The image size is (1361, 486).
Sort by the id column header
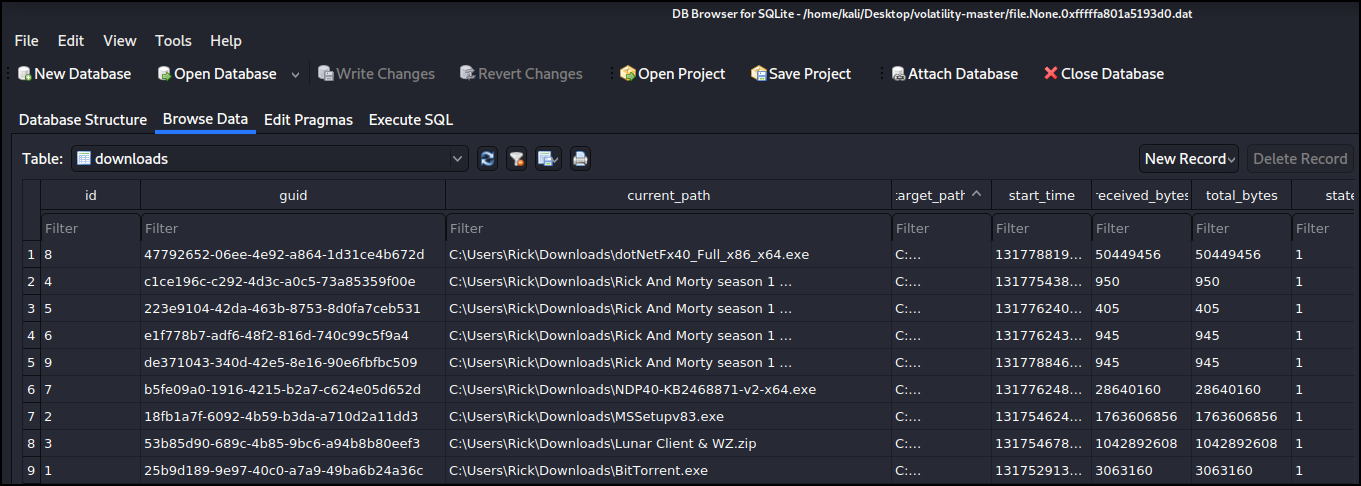[x=91, y=195]
